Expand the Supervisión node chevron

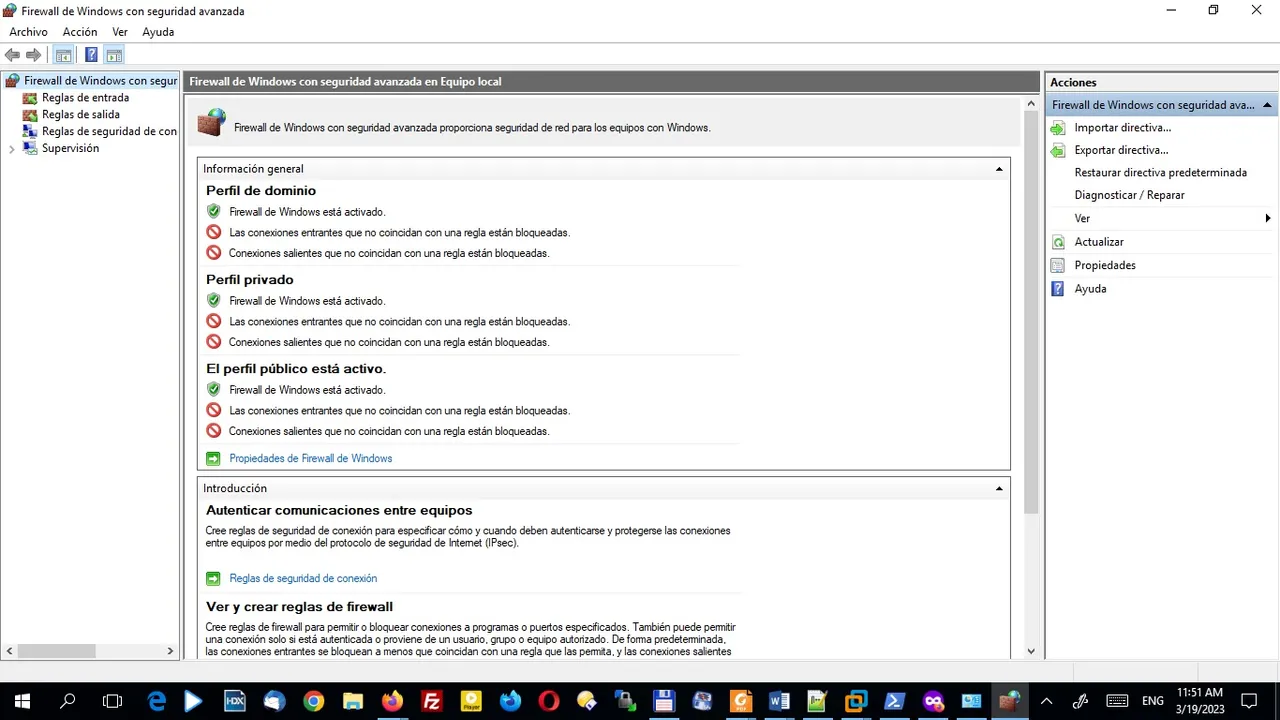(11, 149)
